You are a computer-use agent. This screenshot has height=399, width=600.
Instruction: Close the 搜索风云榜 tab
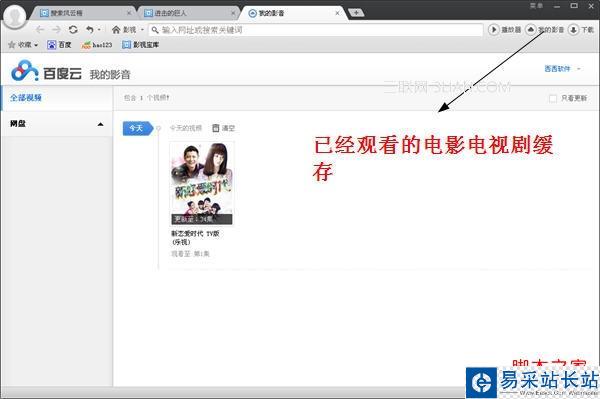(x=129, y=13)
